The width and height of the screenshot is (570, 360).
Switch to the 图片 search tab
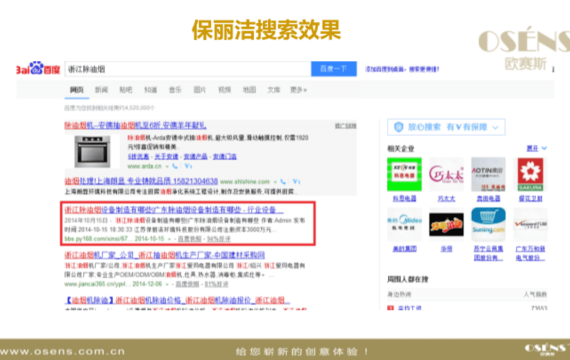(x=199, y=90)
